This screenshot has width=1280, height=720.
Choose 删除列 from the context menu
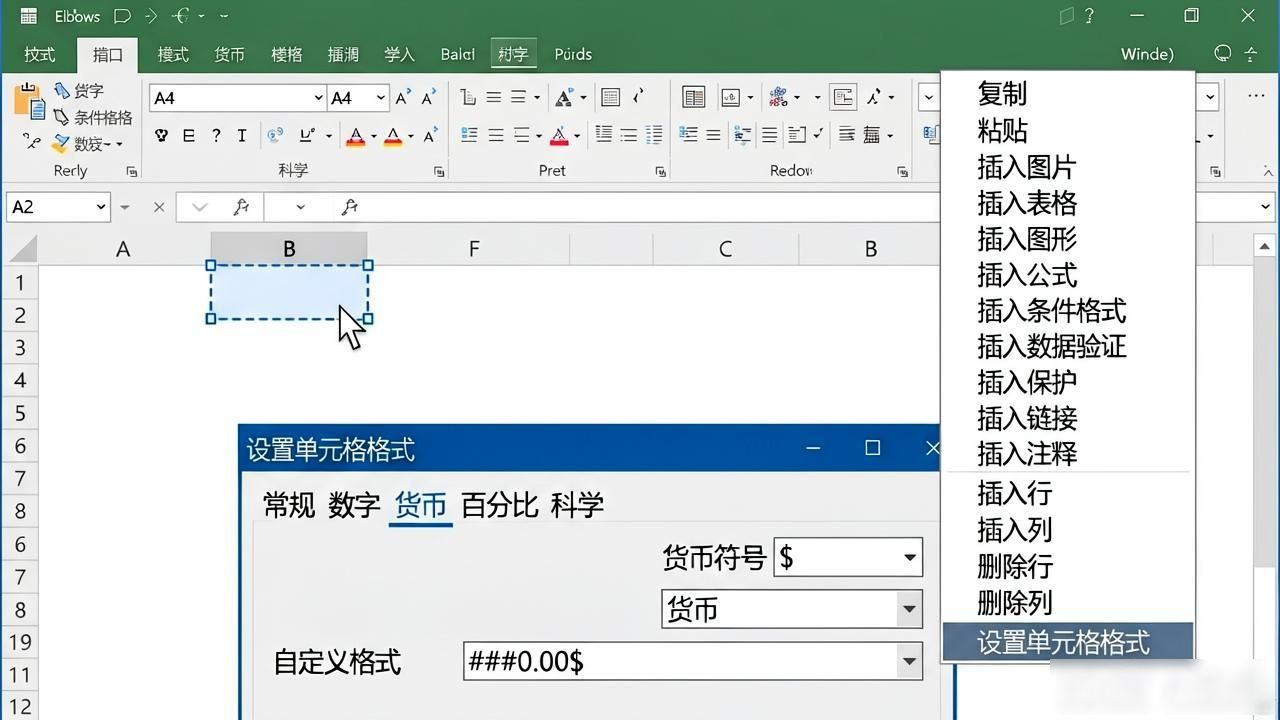point(1067,603)
